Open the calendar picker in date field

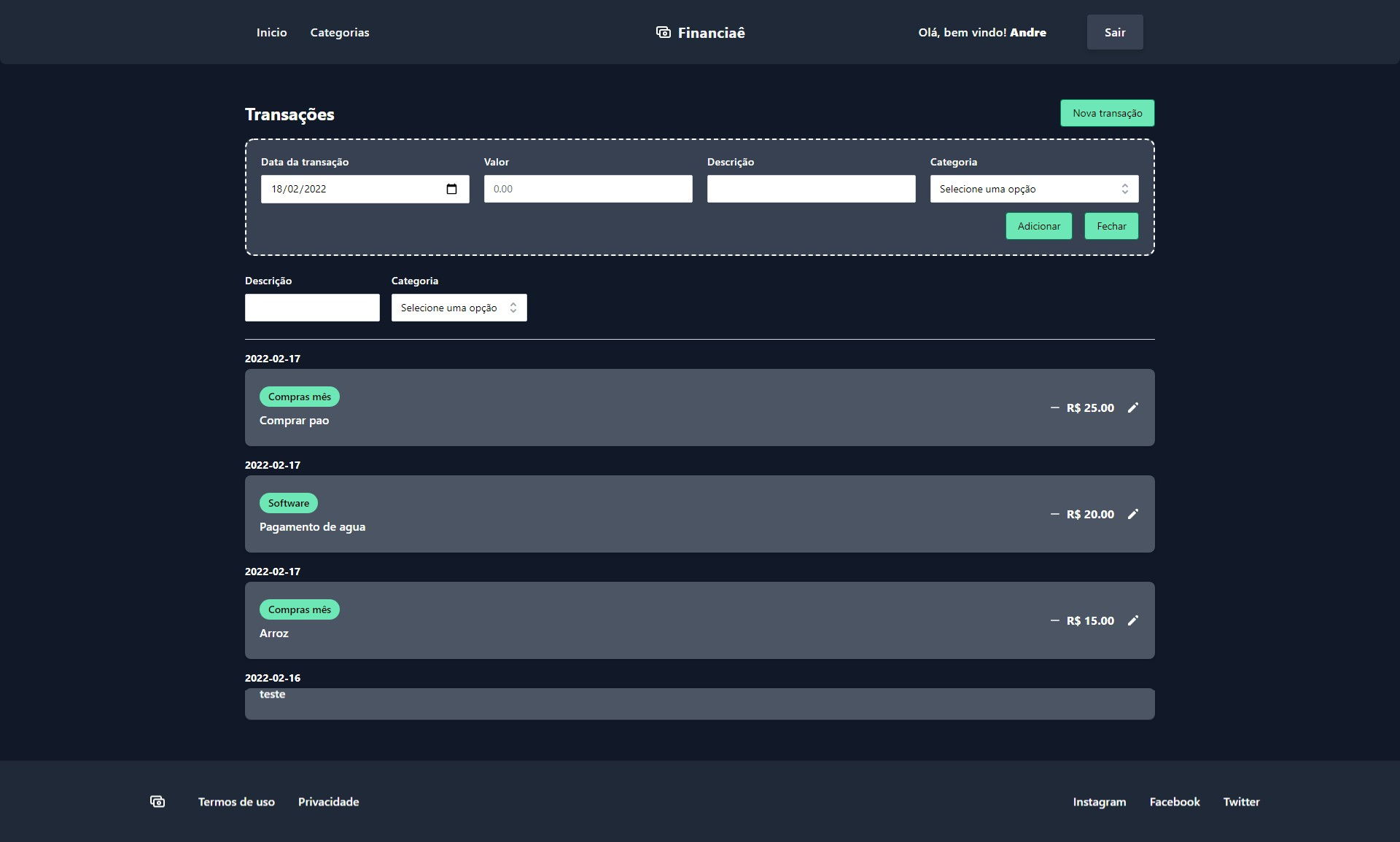[451, 189]
